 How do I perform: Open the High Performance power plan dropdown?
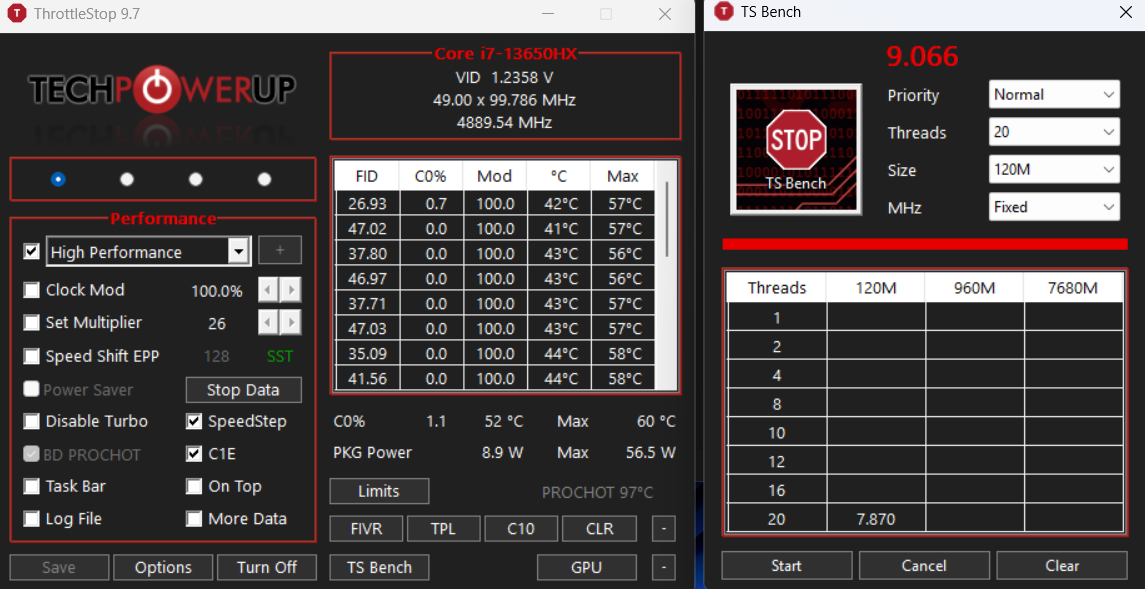click(x=149, y=252)
